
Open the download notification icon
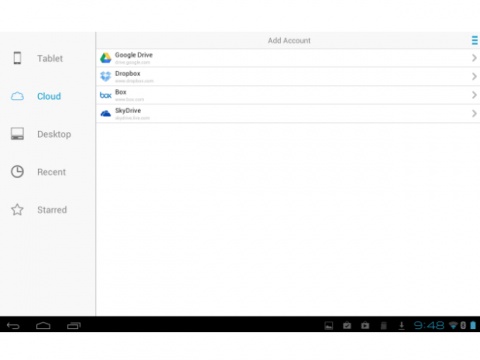tap(402, 326)
